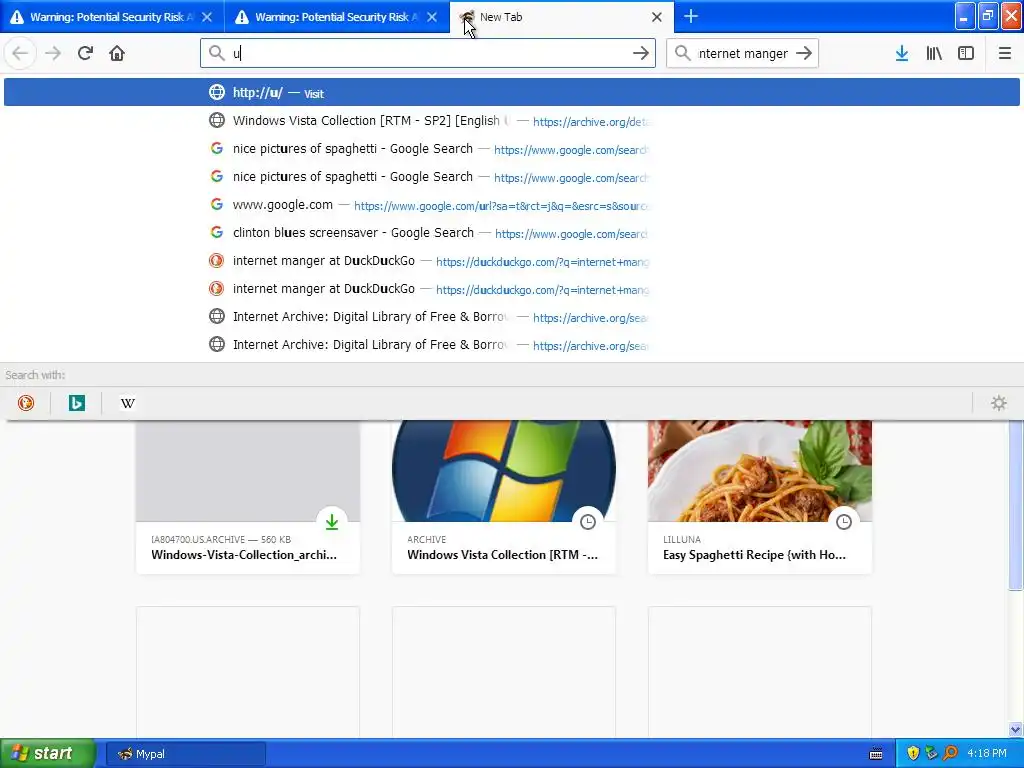Click the internet manger search box
The height and width of the screenshot is (768, 1024).
743,53
